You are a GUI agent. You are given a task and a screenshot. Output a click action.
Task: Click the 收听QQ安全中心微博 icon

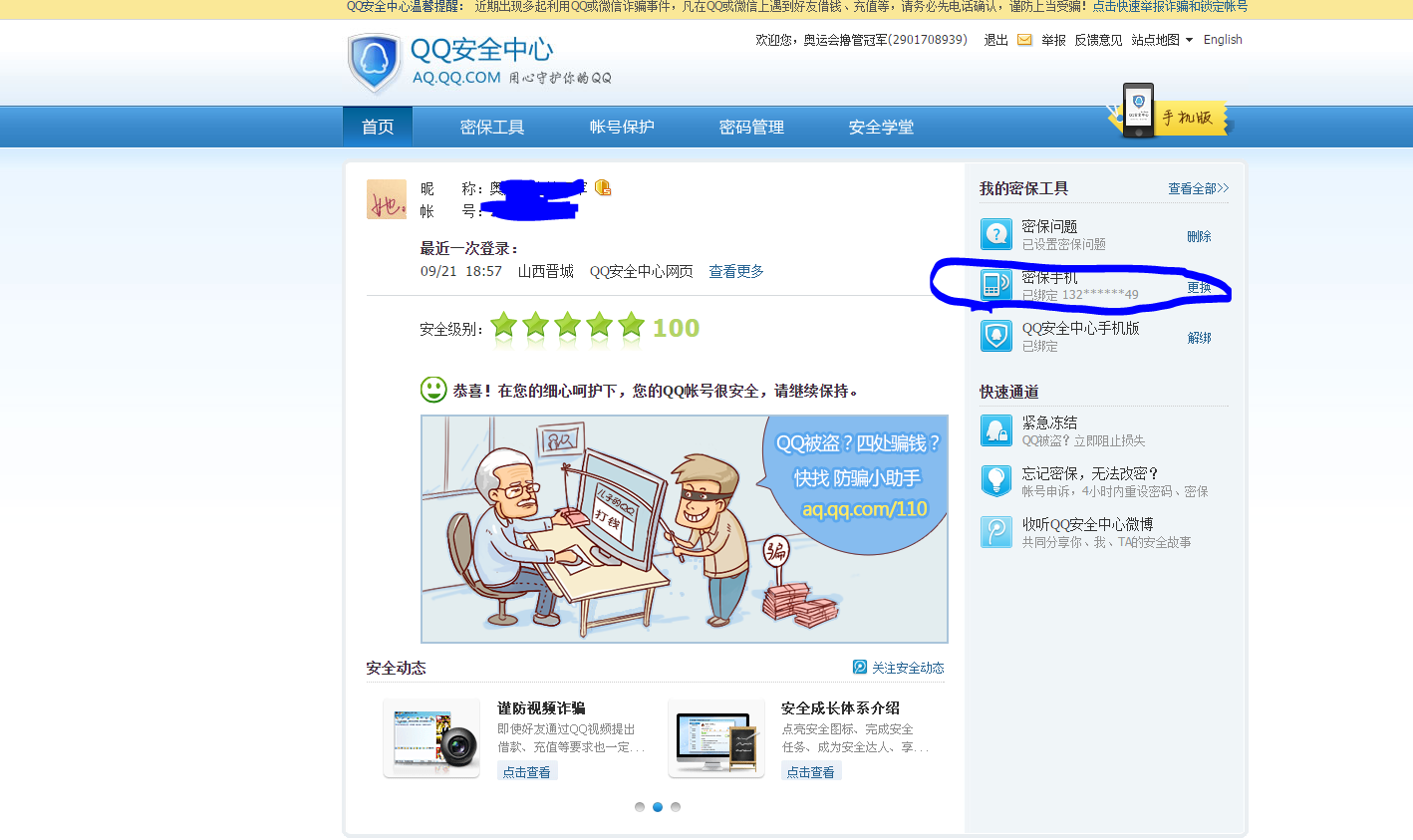pyautogui.click(x=996, y=532)
